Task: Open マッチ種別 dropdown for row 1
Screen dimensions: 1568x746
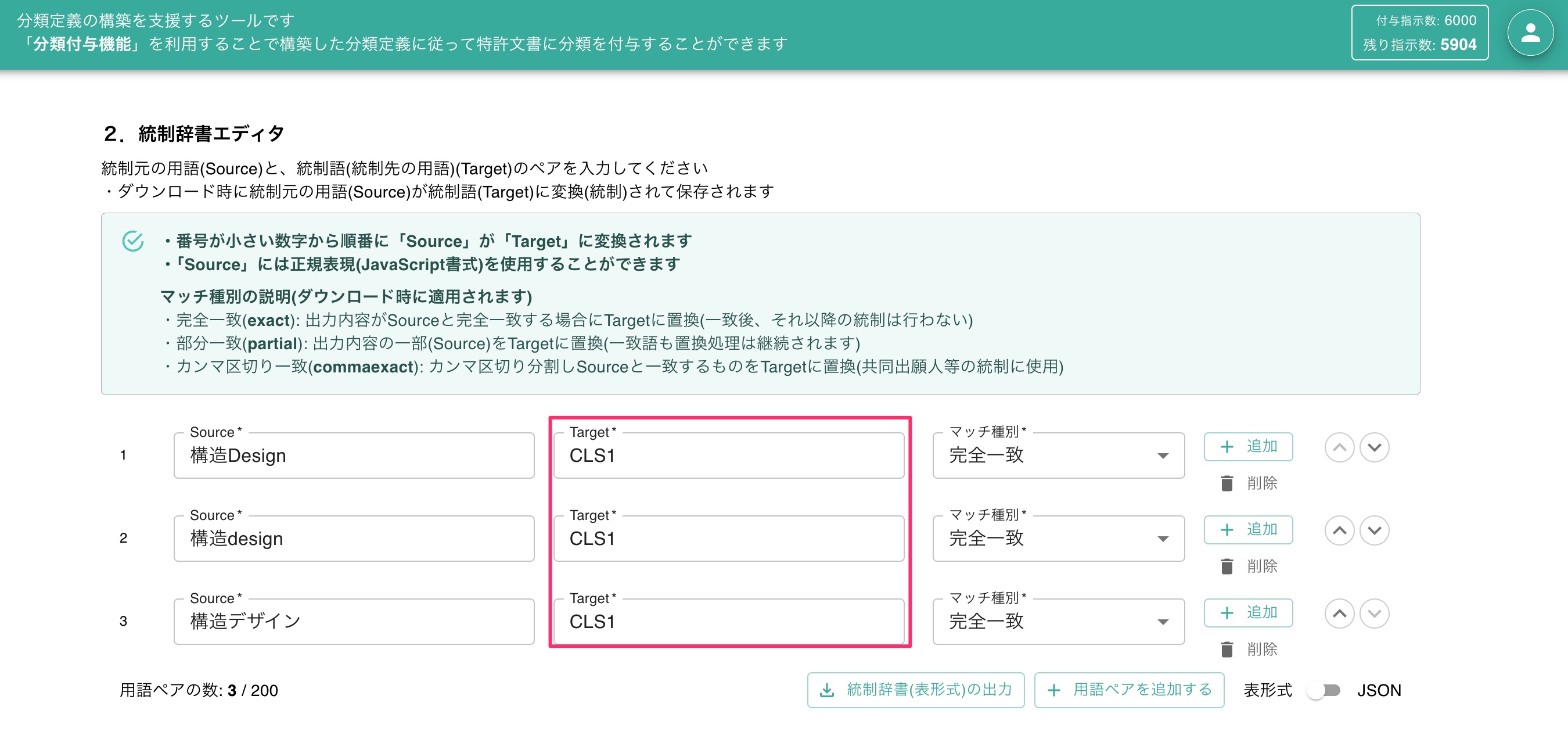Action: click(1058, 456)
